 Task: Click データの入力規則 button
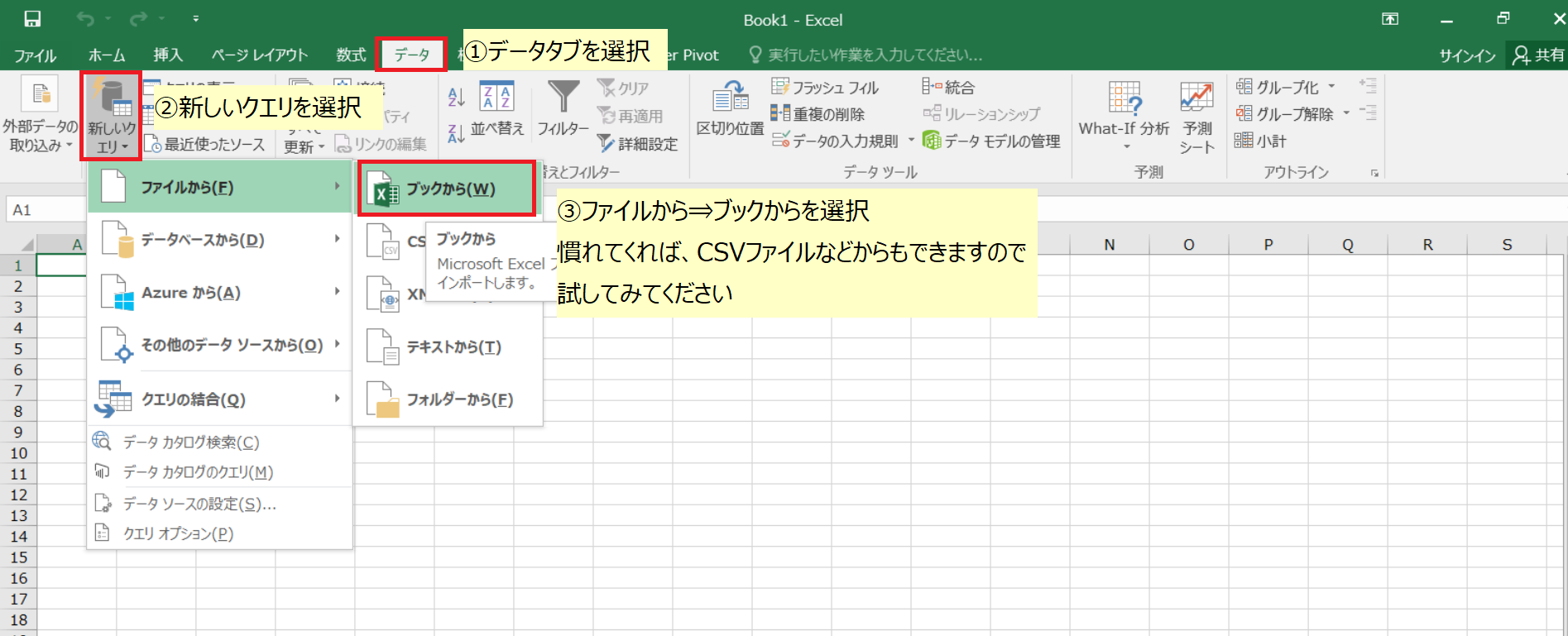coord(835,141)
